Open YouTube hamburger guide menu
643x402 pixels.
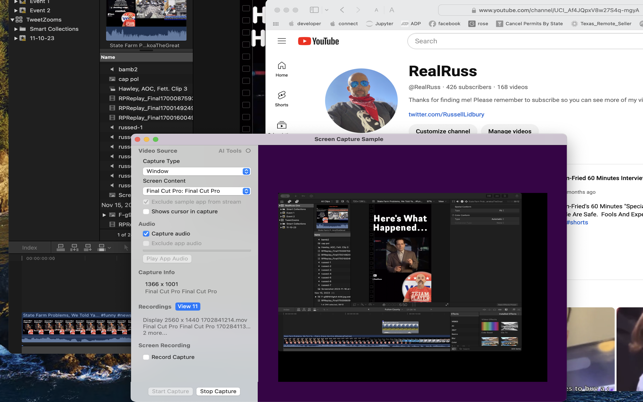pos(281,41)
